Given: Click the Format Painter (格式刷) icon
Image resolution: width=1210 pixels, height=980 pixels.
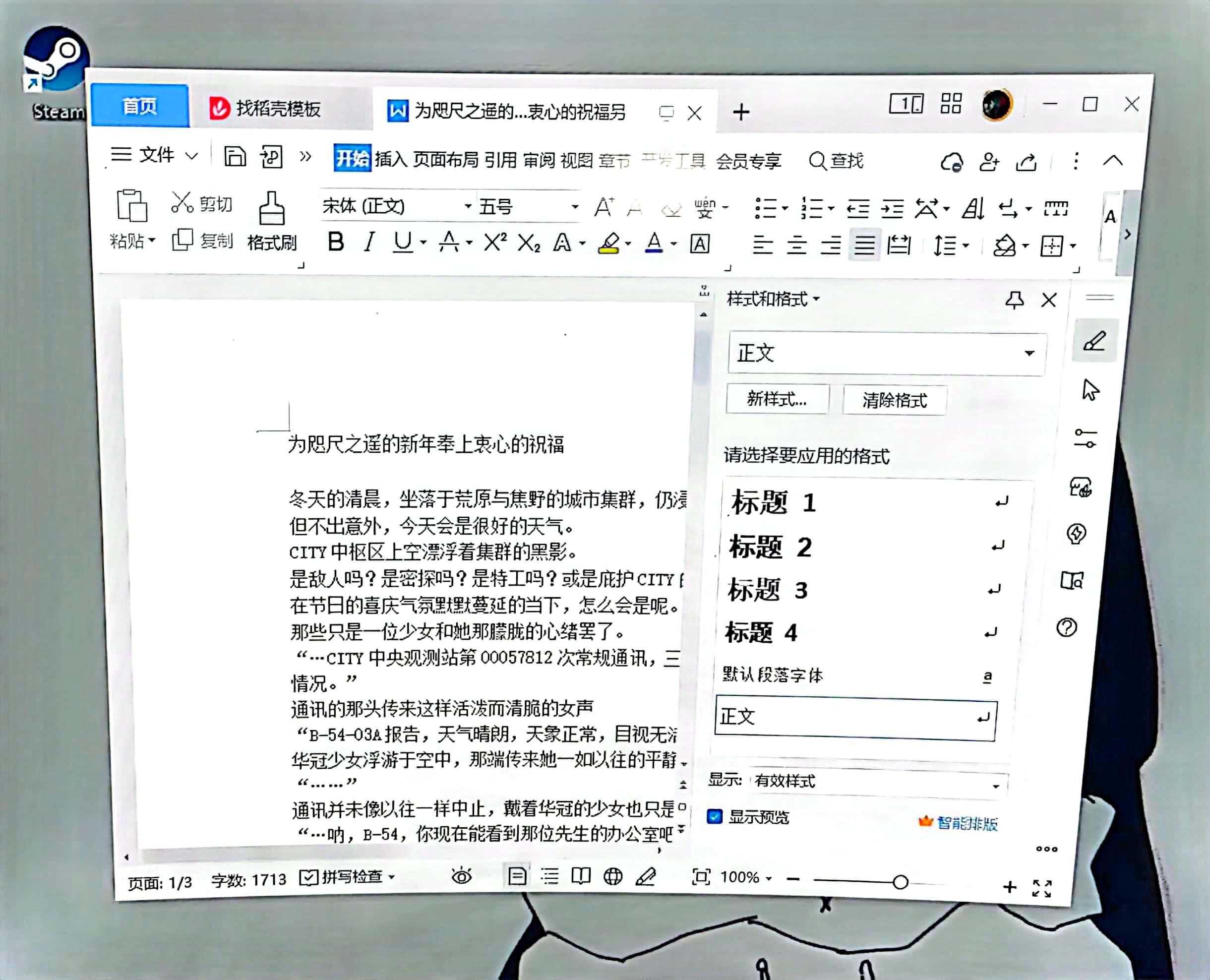Looking at the screenshot, I should pyautogui.click(x=271, y=209).
